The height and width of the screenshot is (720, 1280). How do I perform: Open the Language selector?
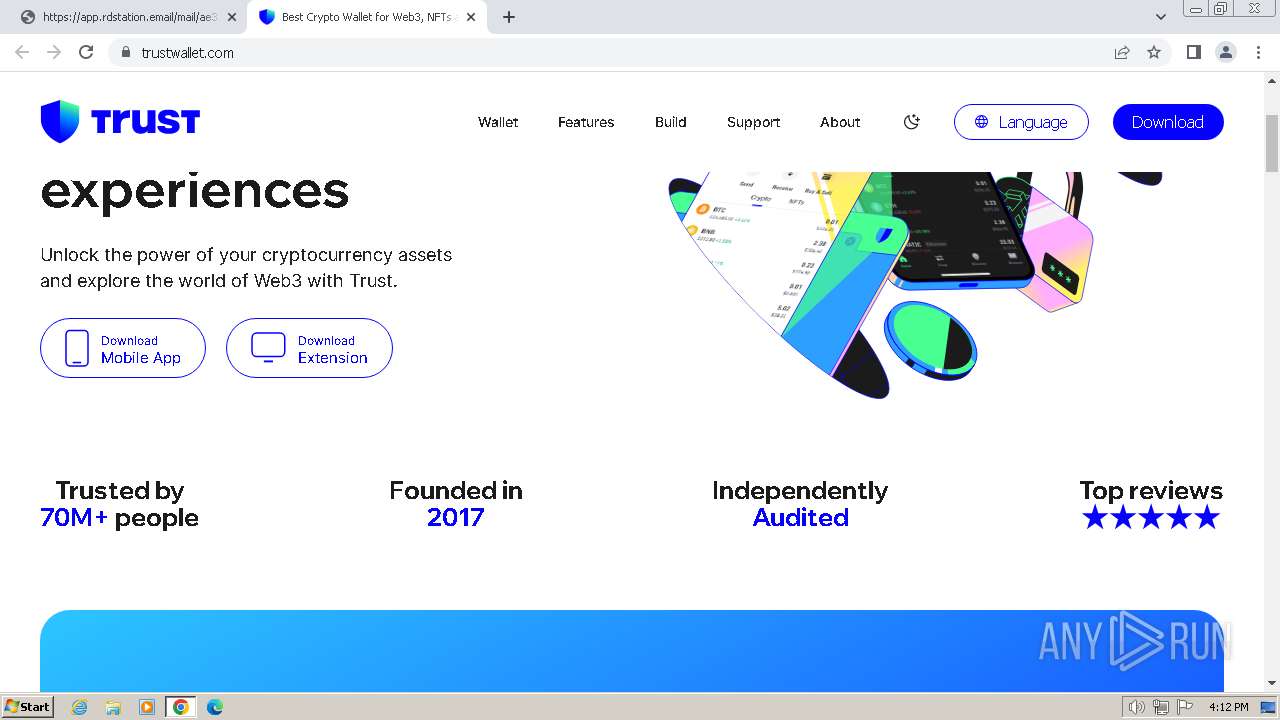tap(1021, 122)
